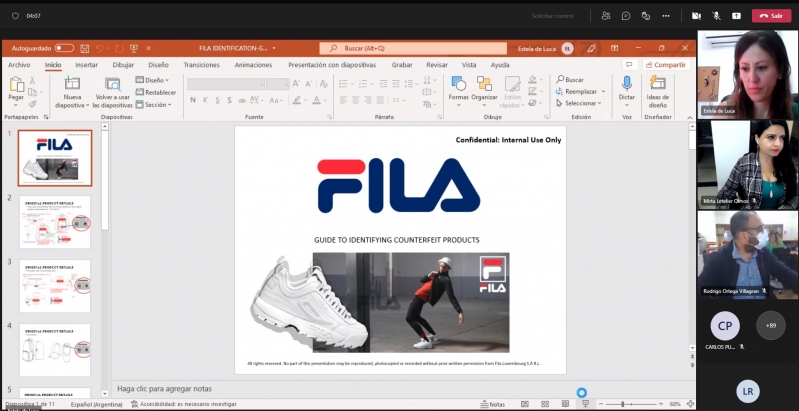
Task: Click the Paste (Pegar) clipboard icon
Action: coord(16,85)
